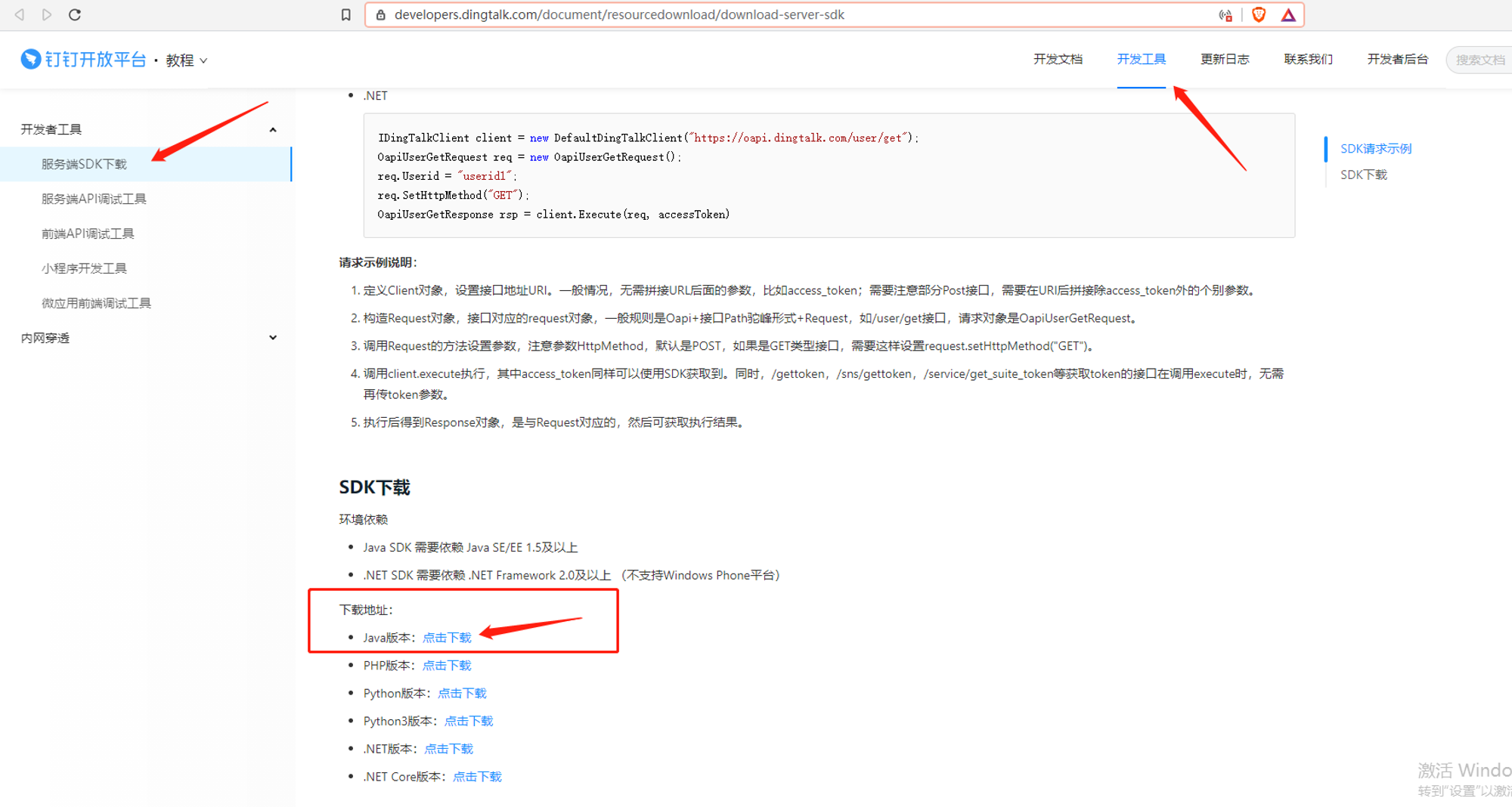Bookmark this page with the bookmark icon

(345, 15)
